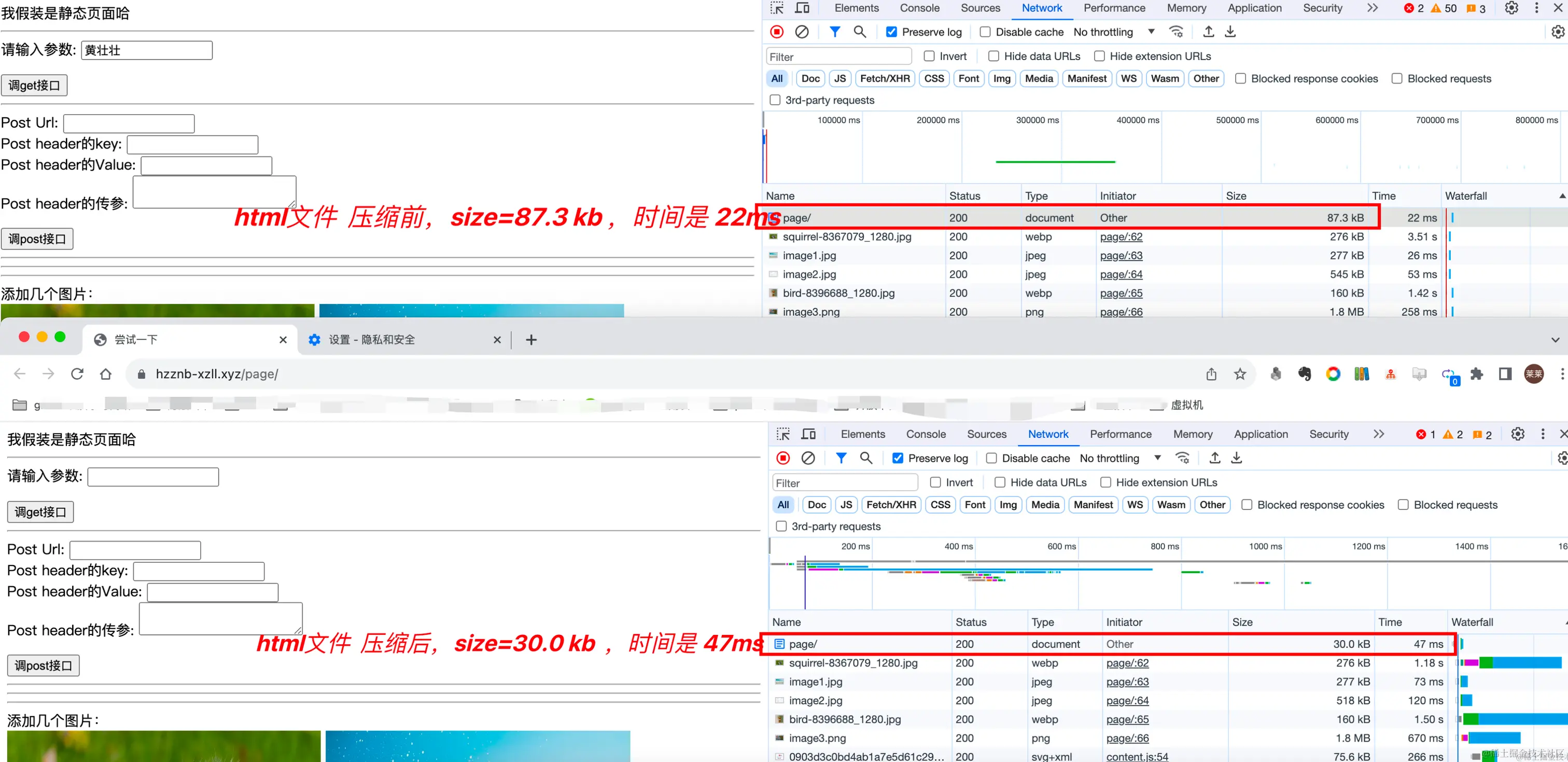
Task: Bookmark this page with the star icon
Action: coord(1239,374)
